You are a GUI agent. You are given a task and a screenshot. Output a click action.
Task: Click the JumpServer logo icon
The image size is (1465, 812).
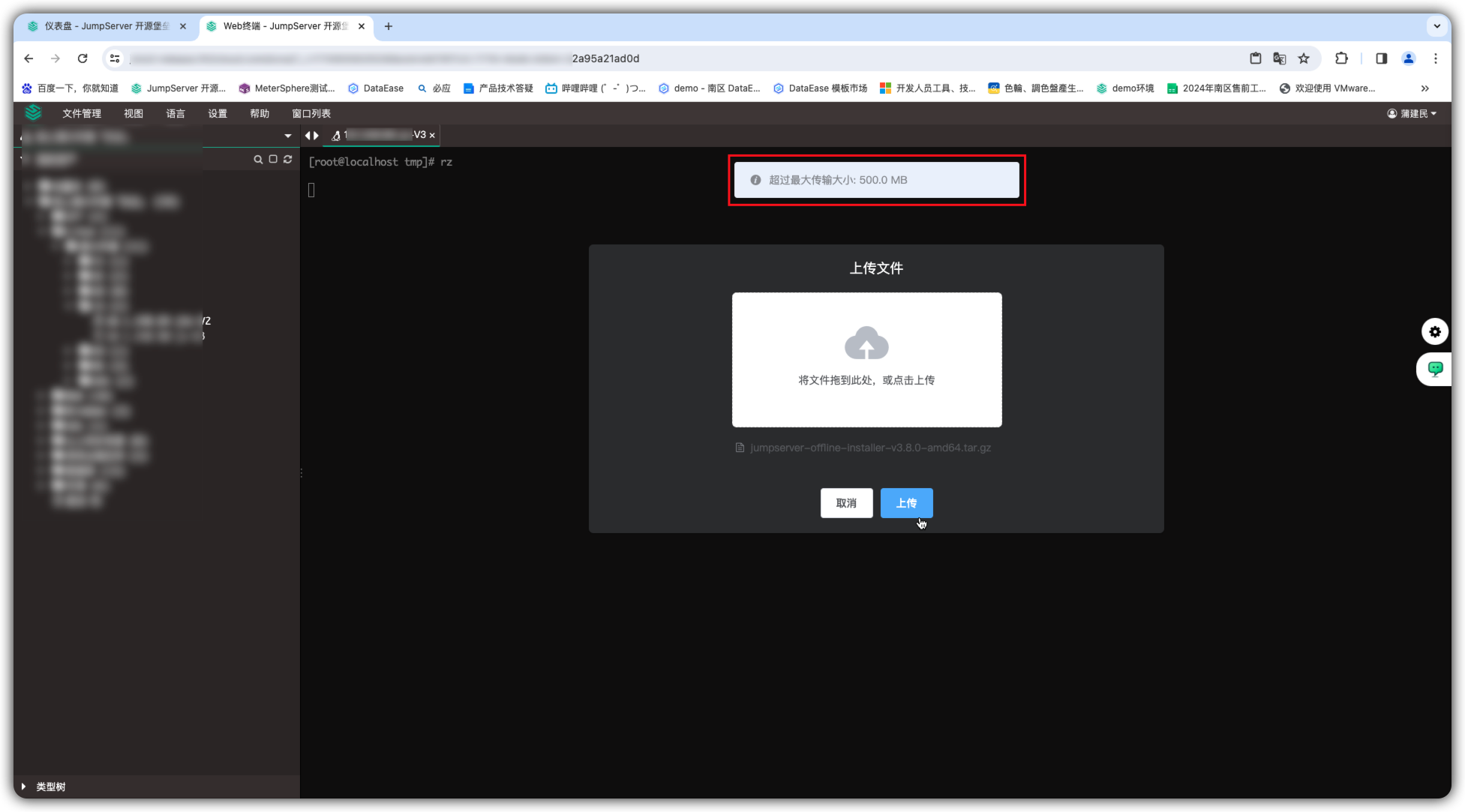point(33,112)
